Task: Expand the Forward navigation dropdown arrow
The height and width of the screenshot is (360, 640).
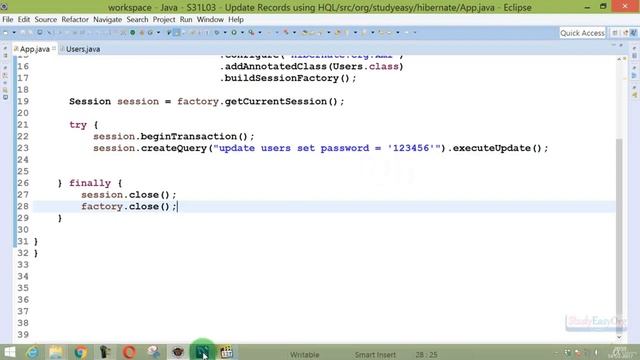Action: [x=415, y=33]
